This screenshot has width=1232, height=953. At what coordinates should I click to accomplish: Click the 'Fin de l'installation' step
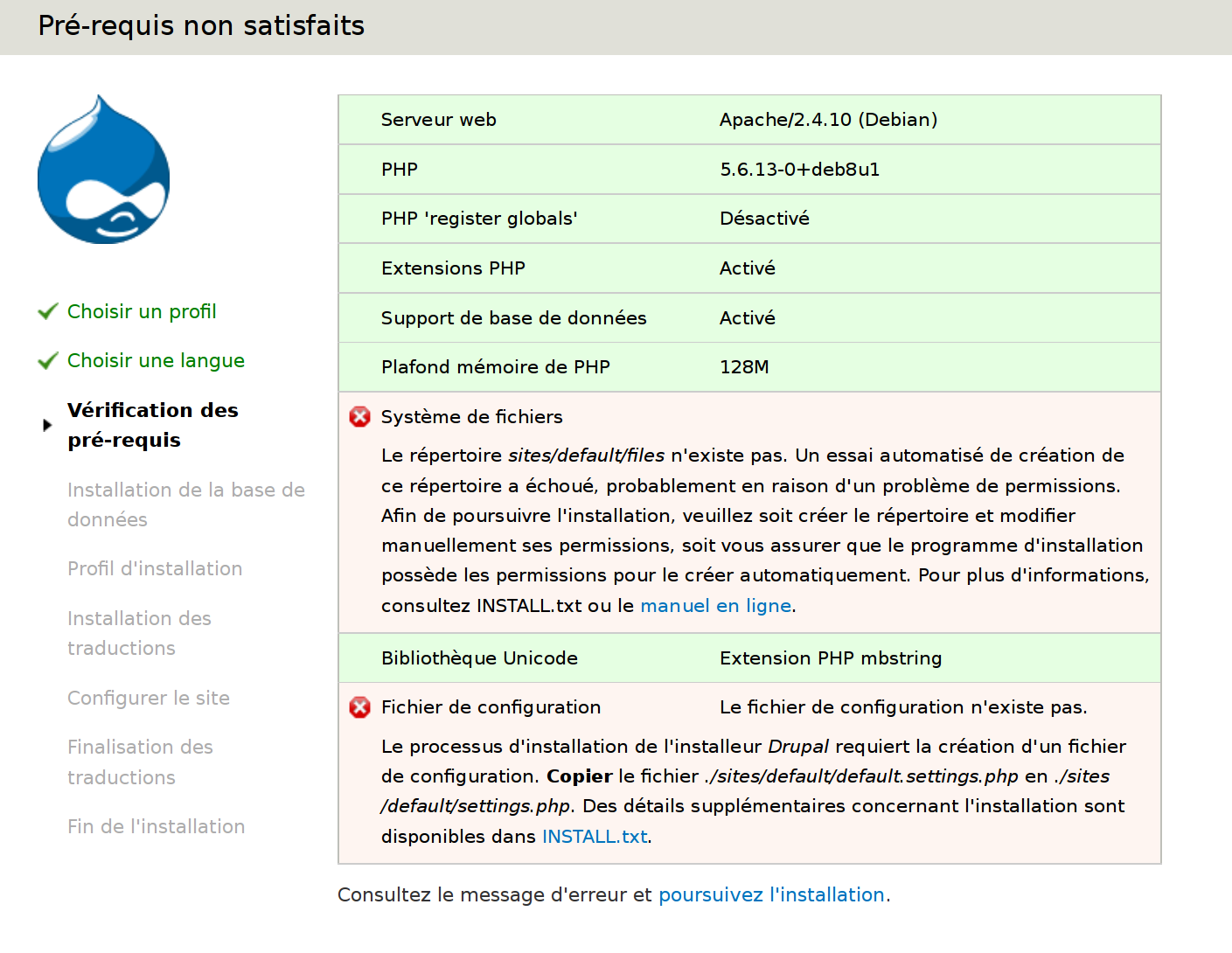pos(156,827)
